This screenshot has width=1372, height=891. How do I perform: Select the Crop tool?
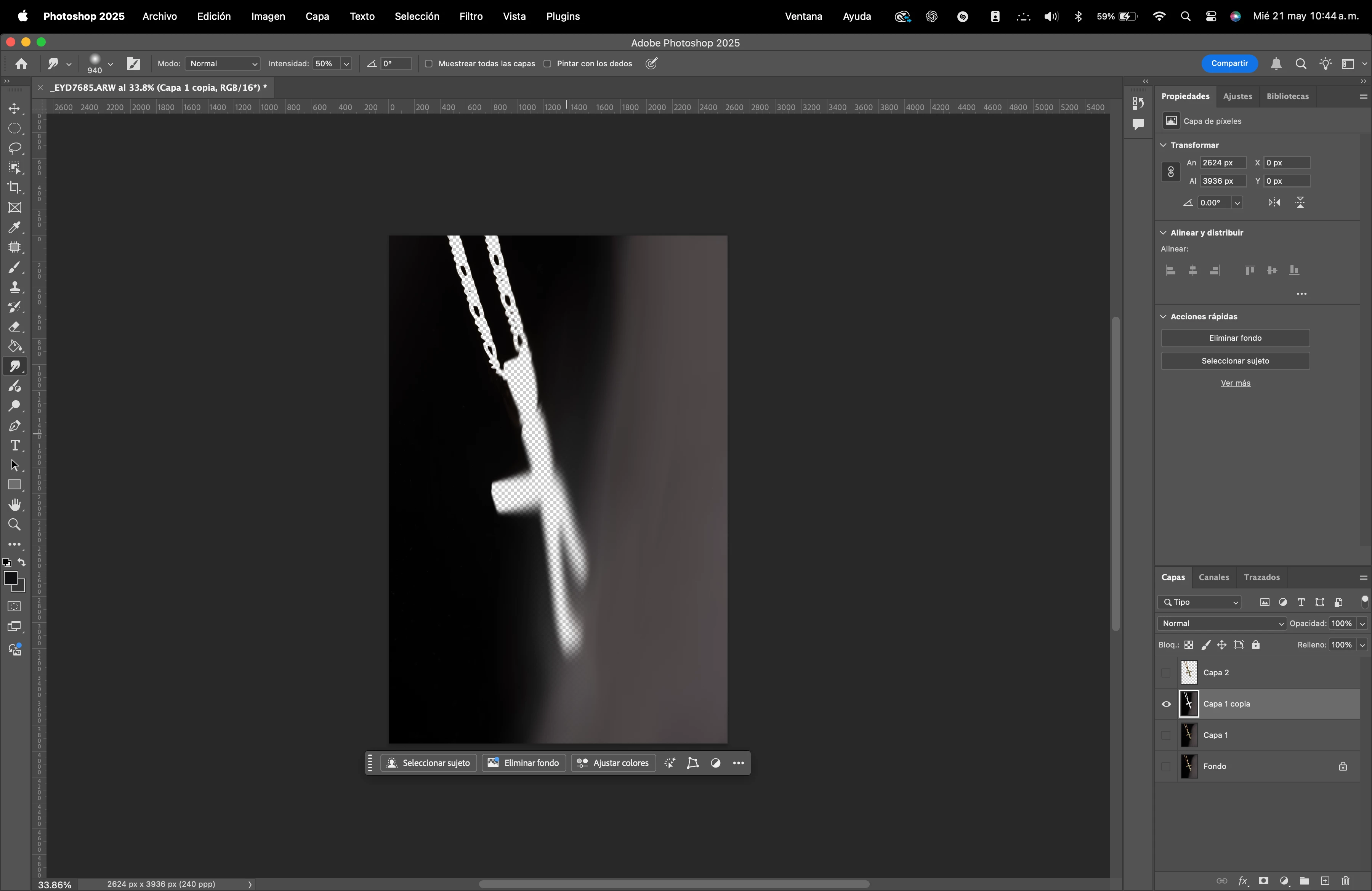(14, 187)
